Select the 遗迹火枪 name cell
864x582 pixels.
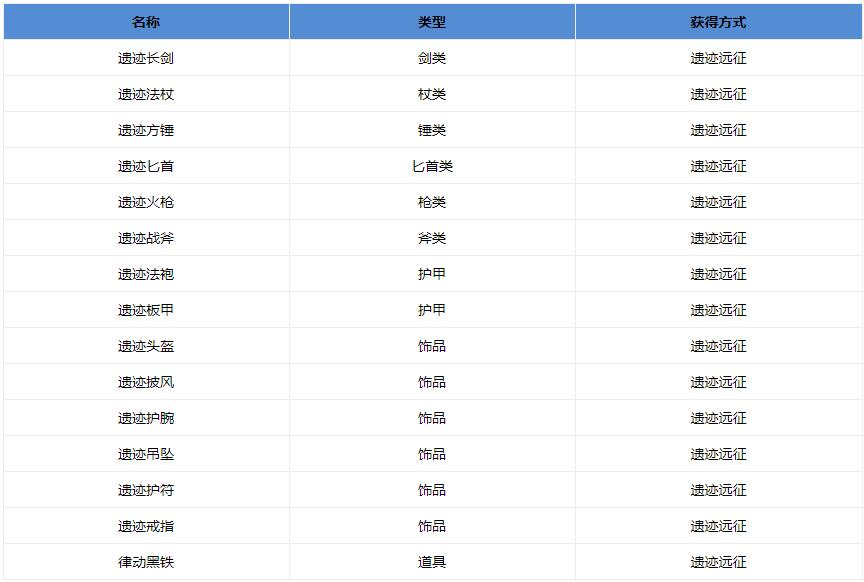(x=146, y=202)
